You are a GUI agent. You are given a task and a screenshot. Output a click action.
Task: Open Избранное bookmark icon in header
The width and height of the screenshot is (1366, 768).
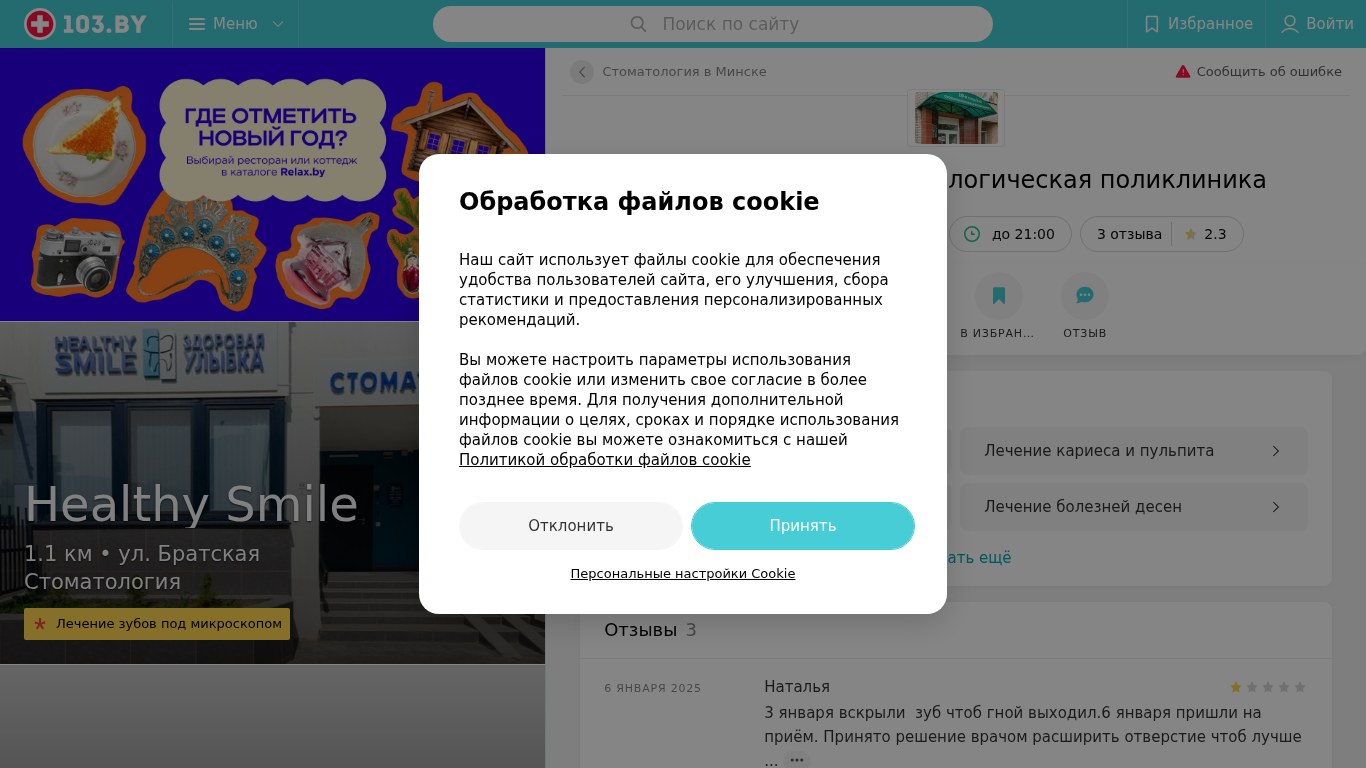[1151, 24]
